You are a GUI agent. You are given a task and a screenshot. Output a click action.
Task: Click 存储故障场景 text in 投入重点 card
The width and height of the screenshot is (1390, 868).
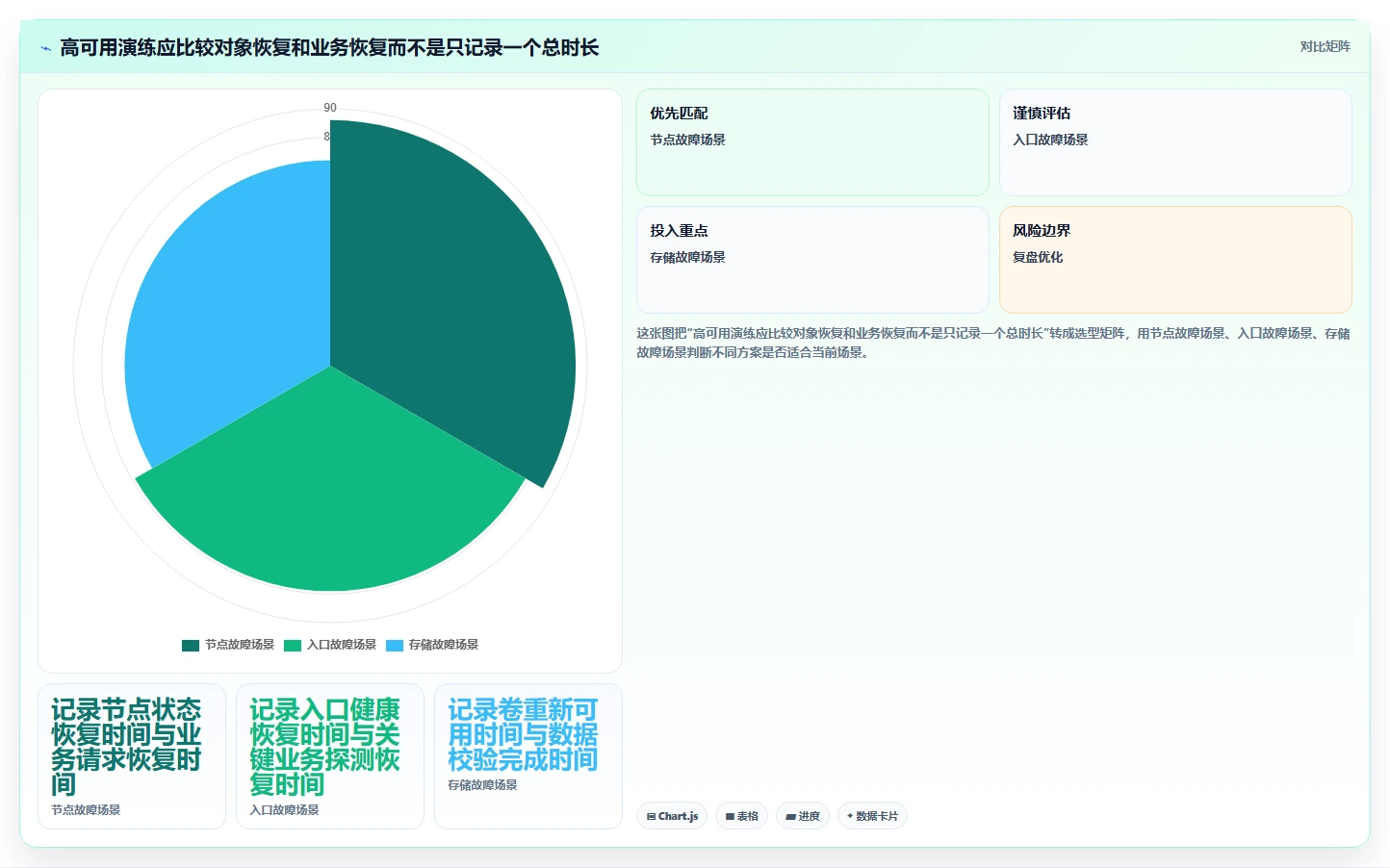687,257
